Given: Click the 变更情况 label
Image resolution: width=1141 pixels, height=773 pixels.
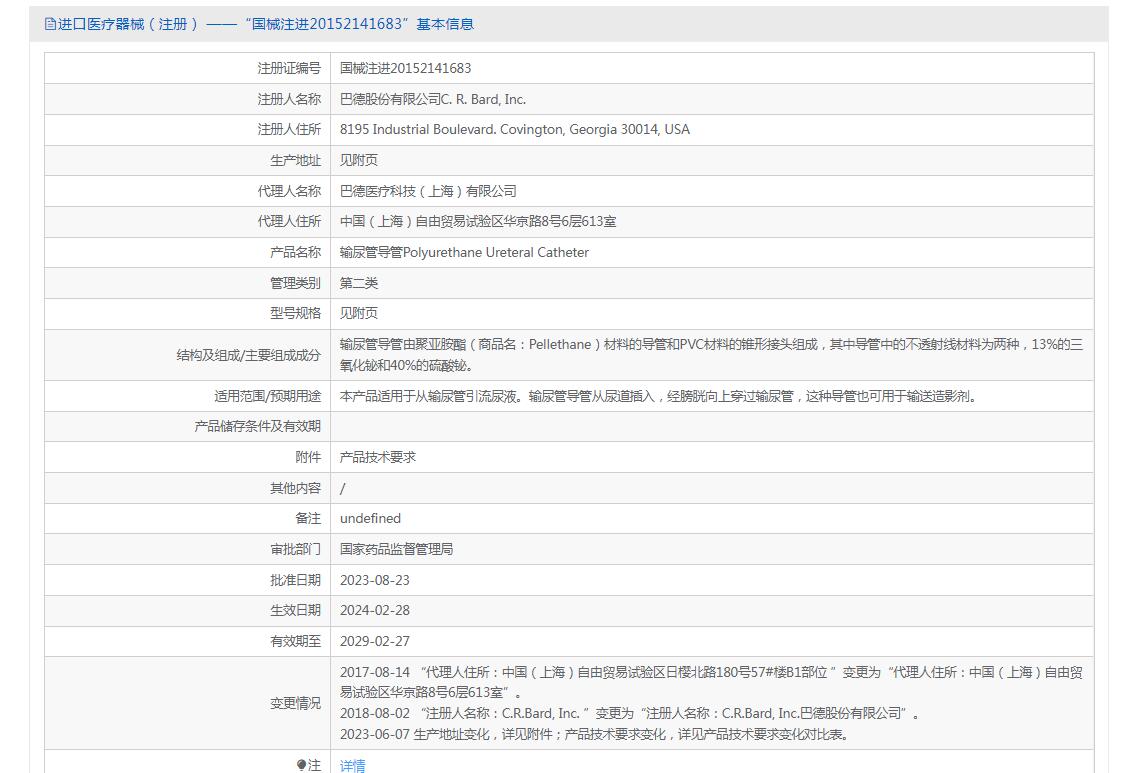Looking at the screenshot, I should pos(295,703).
